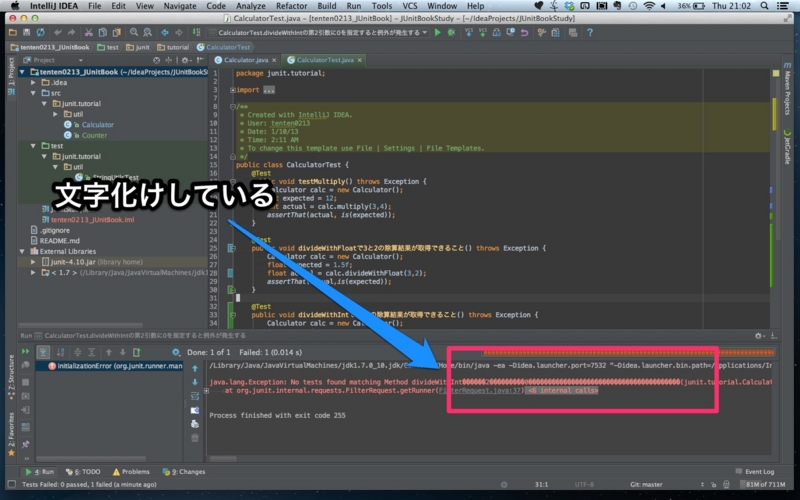
Task: Click the Clear All trash icon
Action: click(195, 438)
